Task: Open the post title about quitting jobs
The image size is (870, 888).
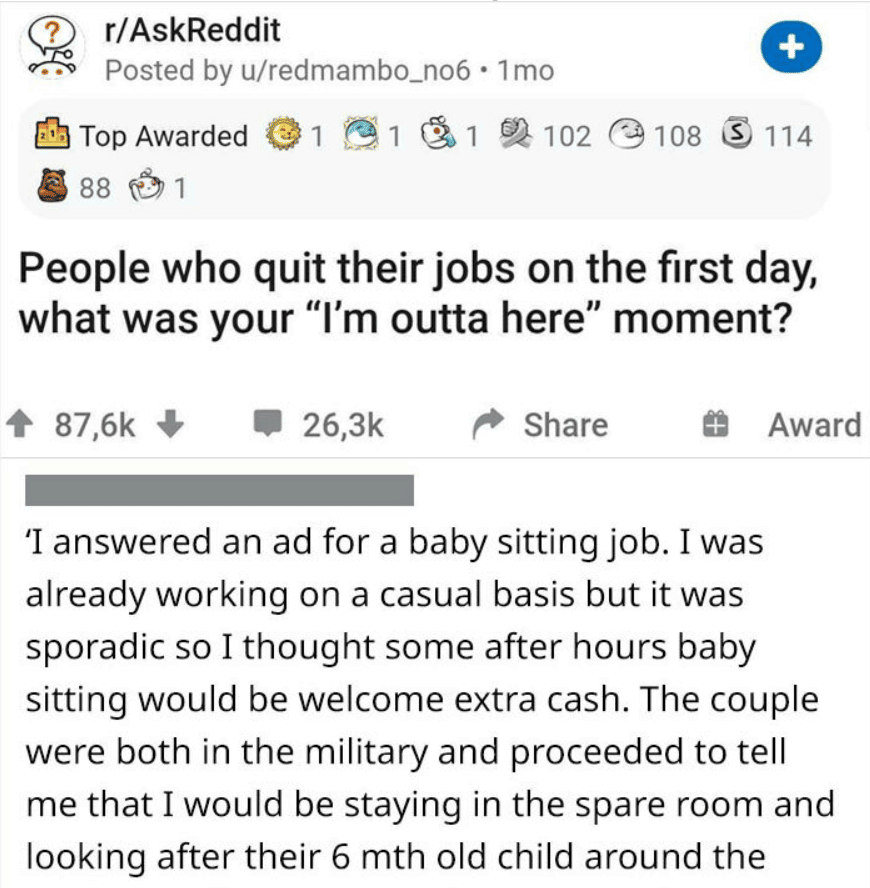Action: tap(419, 293)
